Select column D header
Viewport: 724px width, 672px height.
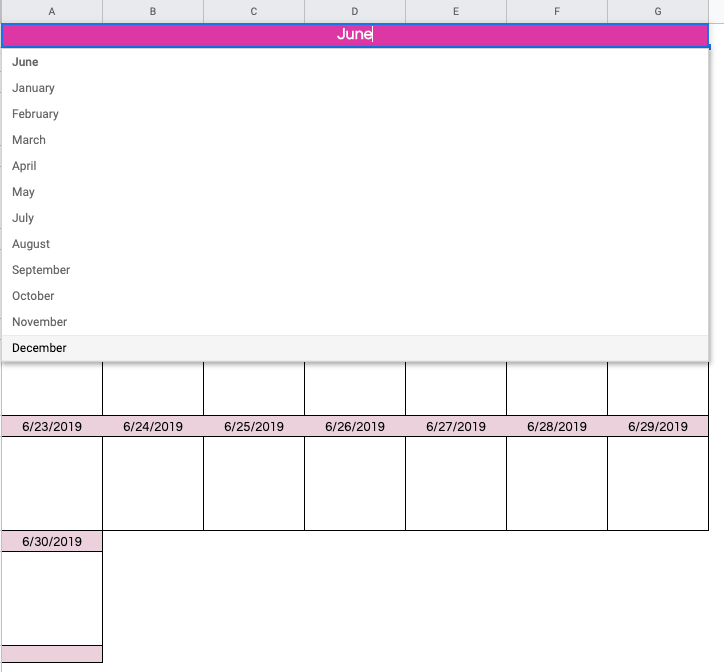point(355,12)
